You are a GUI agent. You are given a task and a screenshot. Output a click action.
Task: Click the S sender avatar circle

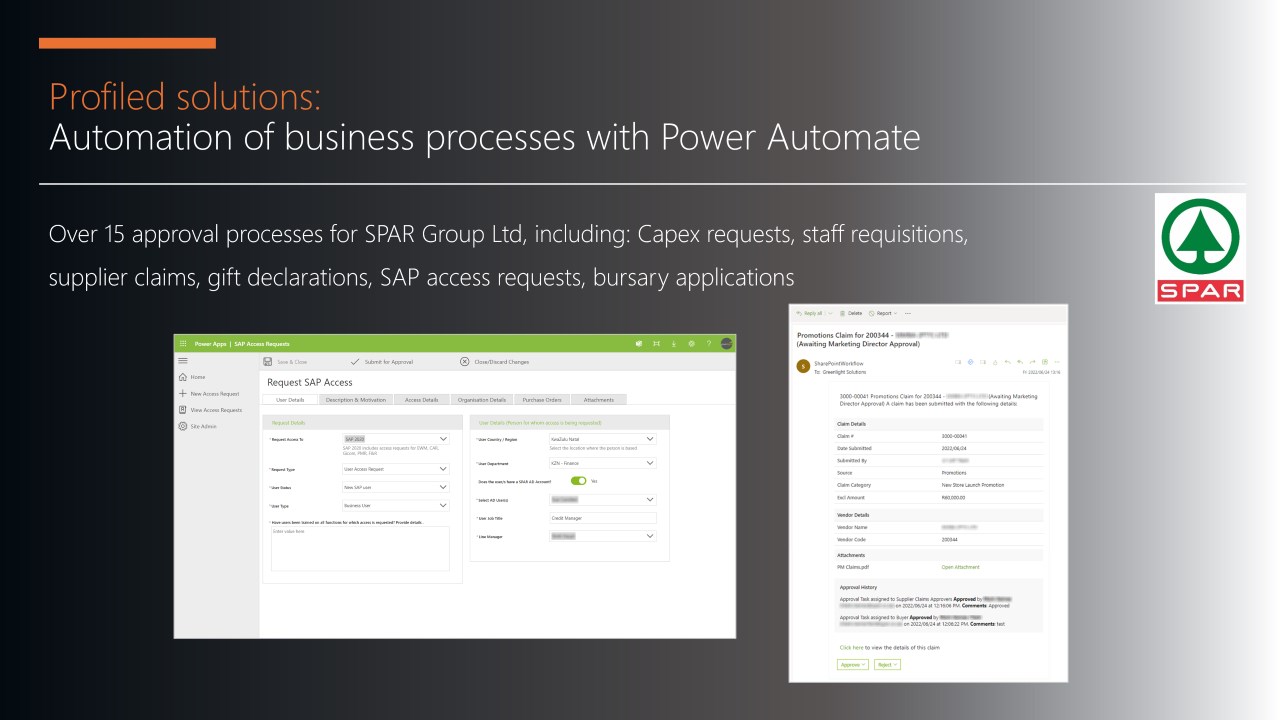[x=803, y=366]
